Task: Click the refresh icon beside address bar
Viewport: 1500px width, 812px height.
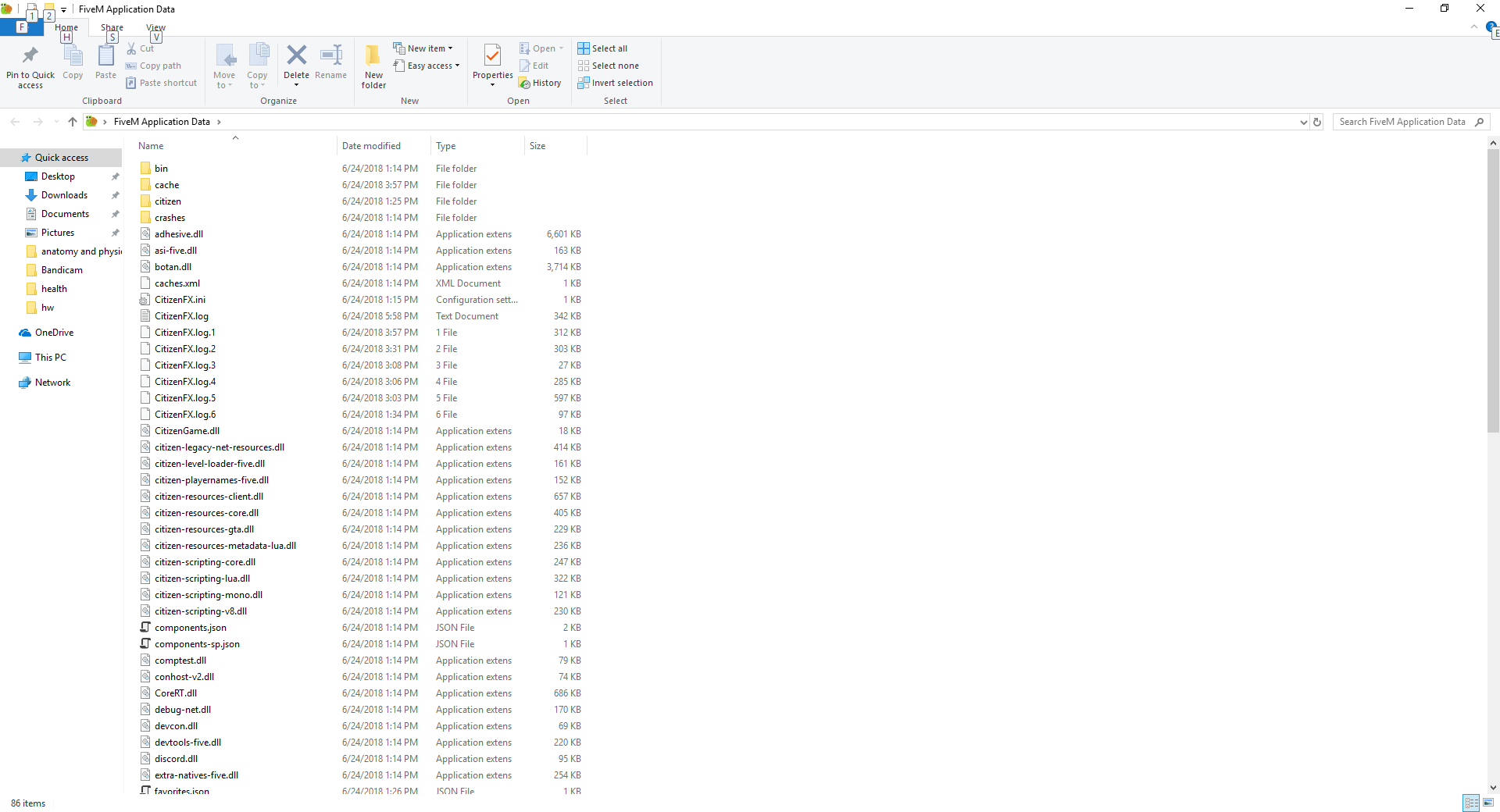Action: [x=1317, y=122]
